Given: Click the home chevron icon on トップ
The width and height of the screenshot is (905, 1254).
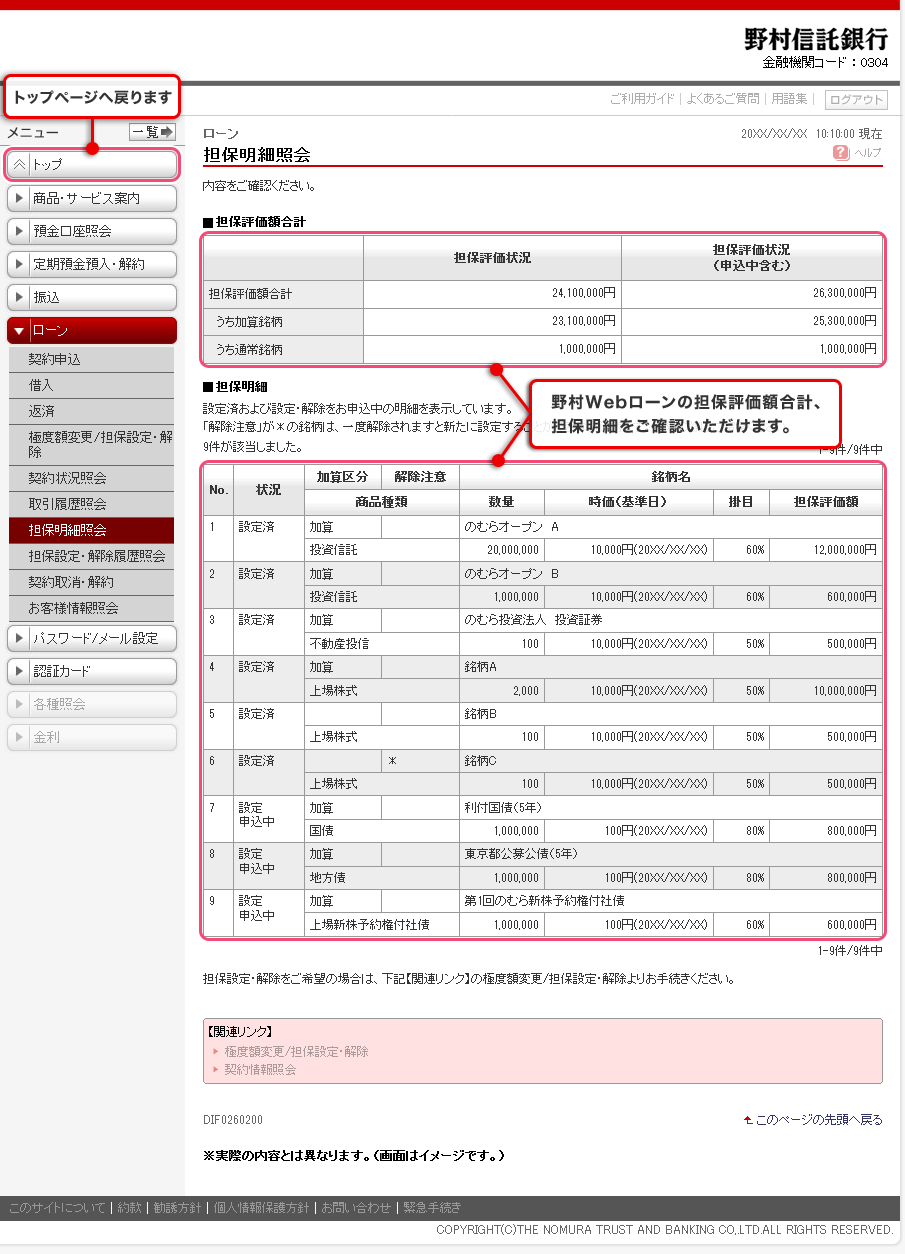Looking at the screenshot, I should coord(19,164).
